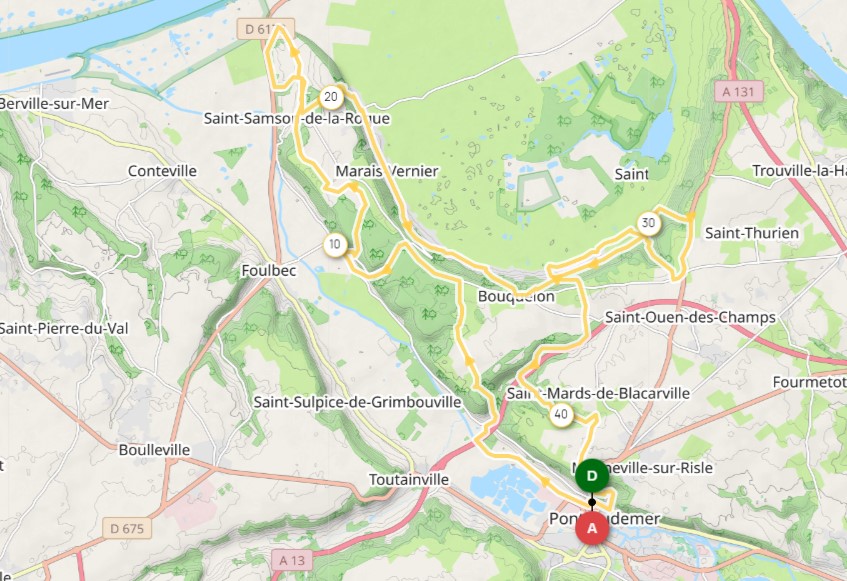This screenshot has width=847, height=581.
Task: Click the green D departure marker
Action: [592, 476]
